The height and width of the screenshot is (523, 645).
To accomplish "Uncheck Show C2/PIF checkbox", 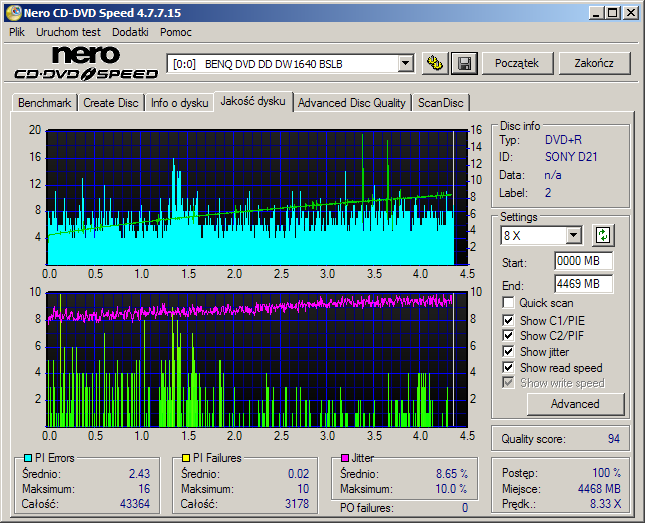I will pos(508,335).
